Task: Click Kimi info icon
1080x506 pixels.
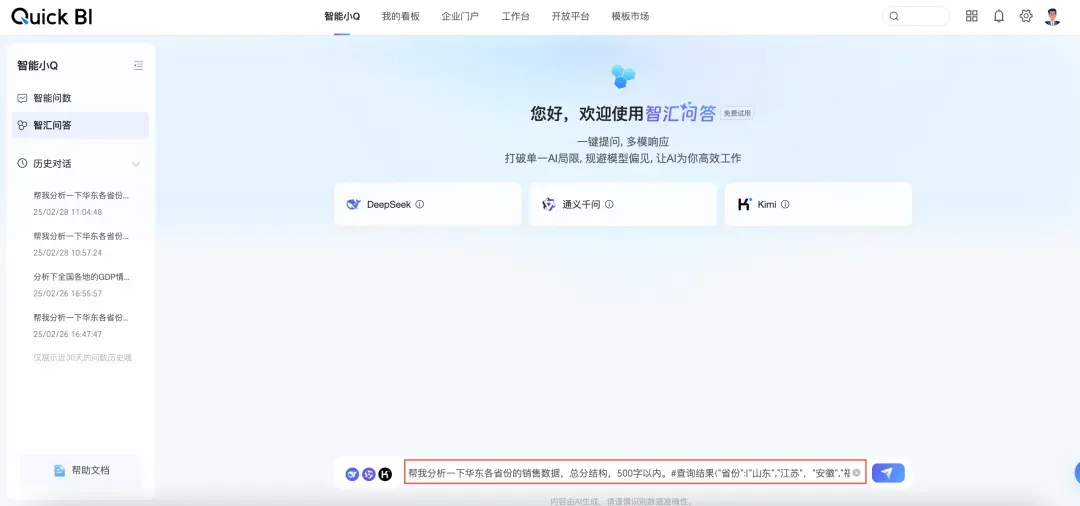Action: pyautogui.click(x=785, y=204)
